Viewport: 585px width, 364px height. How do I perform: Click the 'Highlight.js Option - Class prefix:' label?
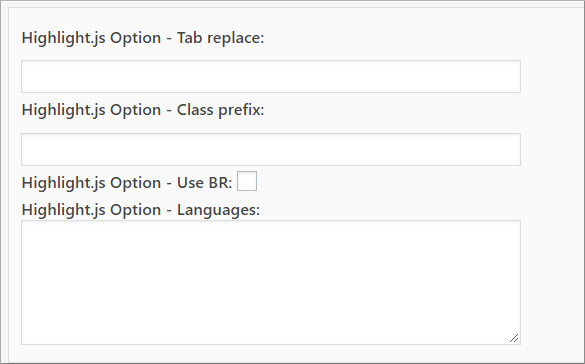(143, 110)
